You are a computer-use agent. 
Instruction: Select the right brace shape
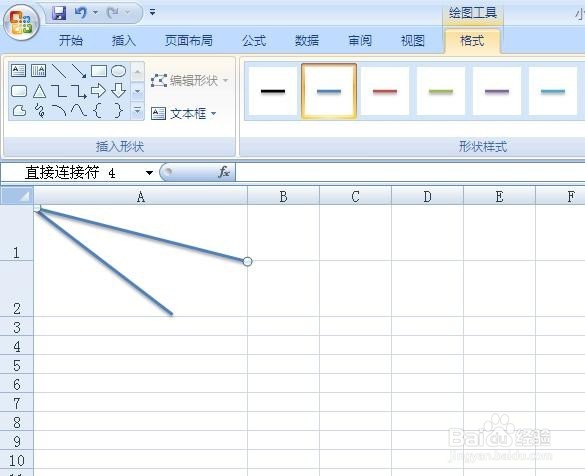point(119,111)
